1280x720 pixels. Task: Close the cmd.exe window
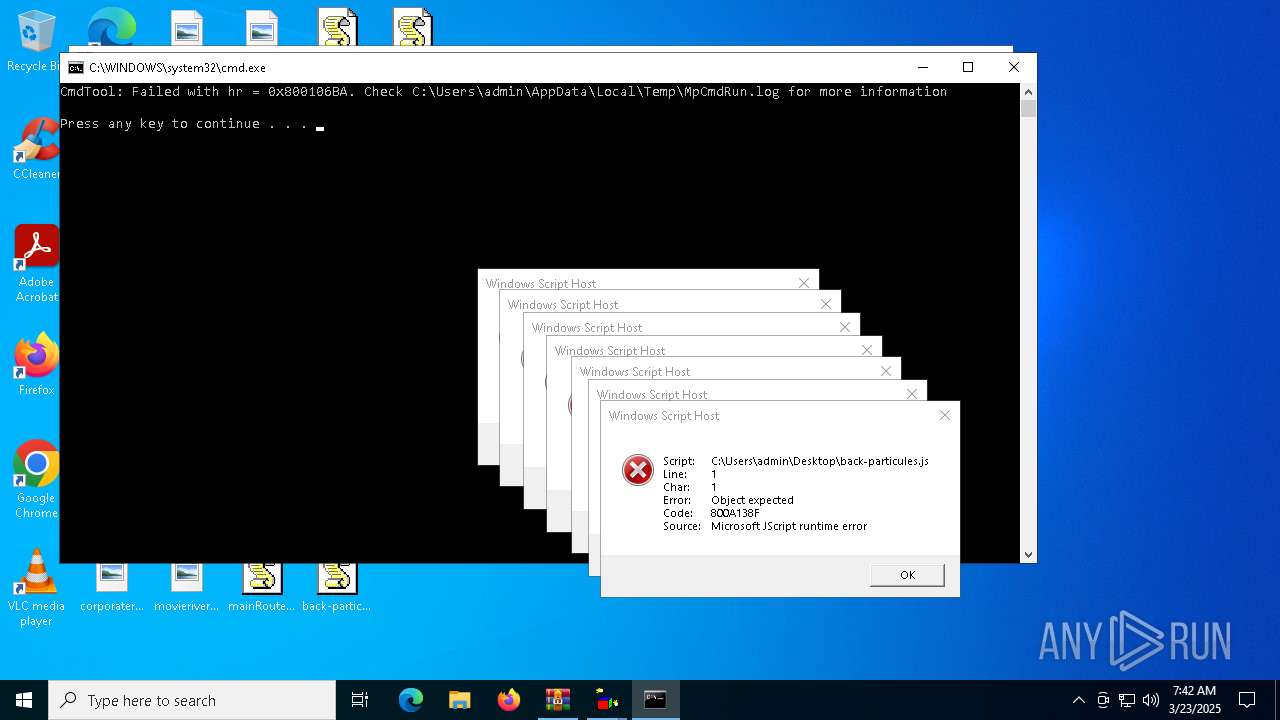coord(1014,67)
